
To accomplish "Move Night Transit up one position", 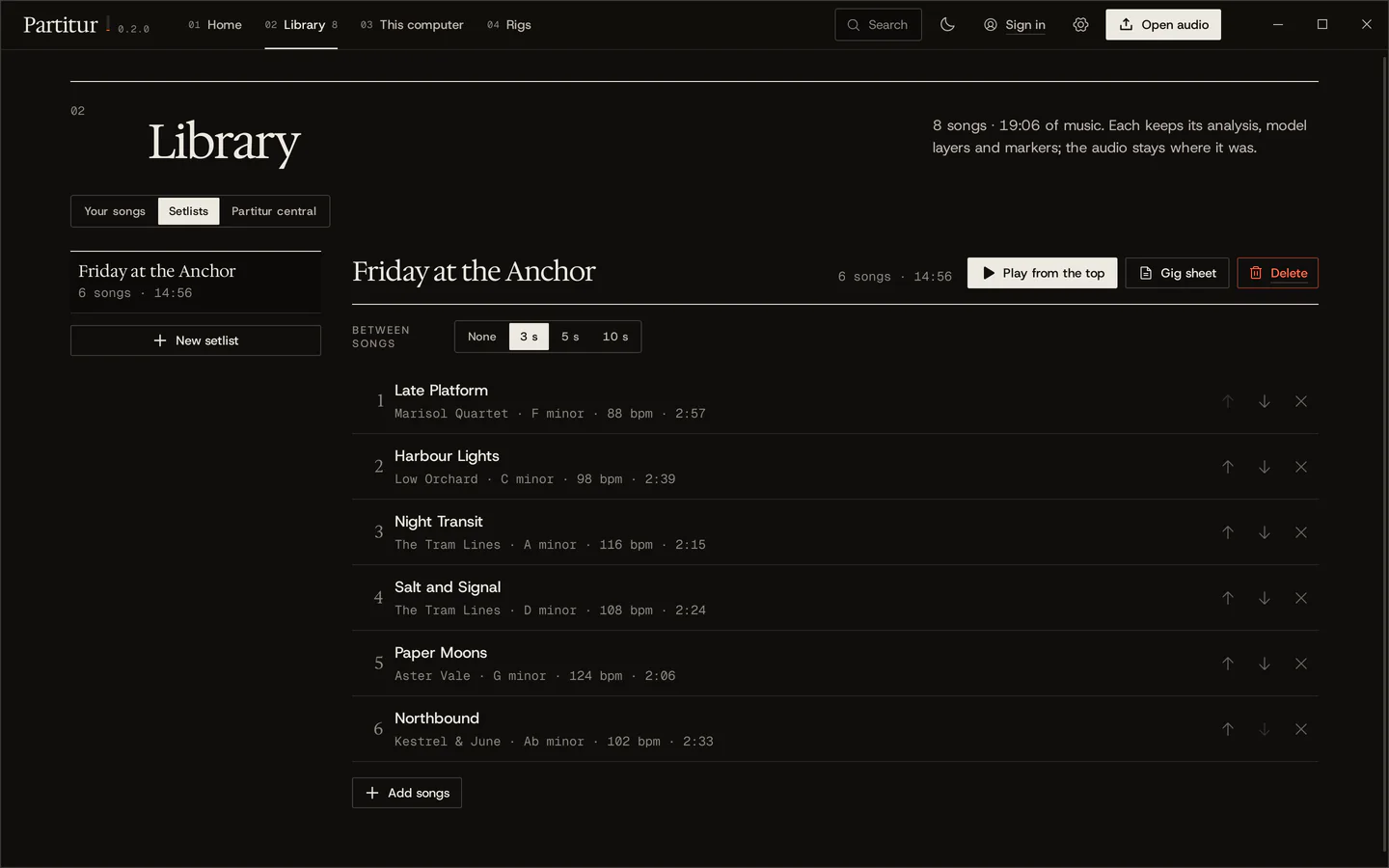I will click(1228, 532).
